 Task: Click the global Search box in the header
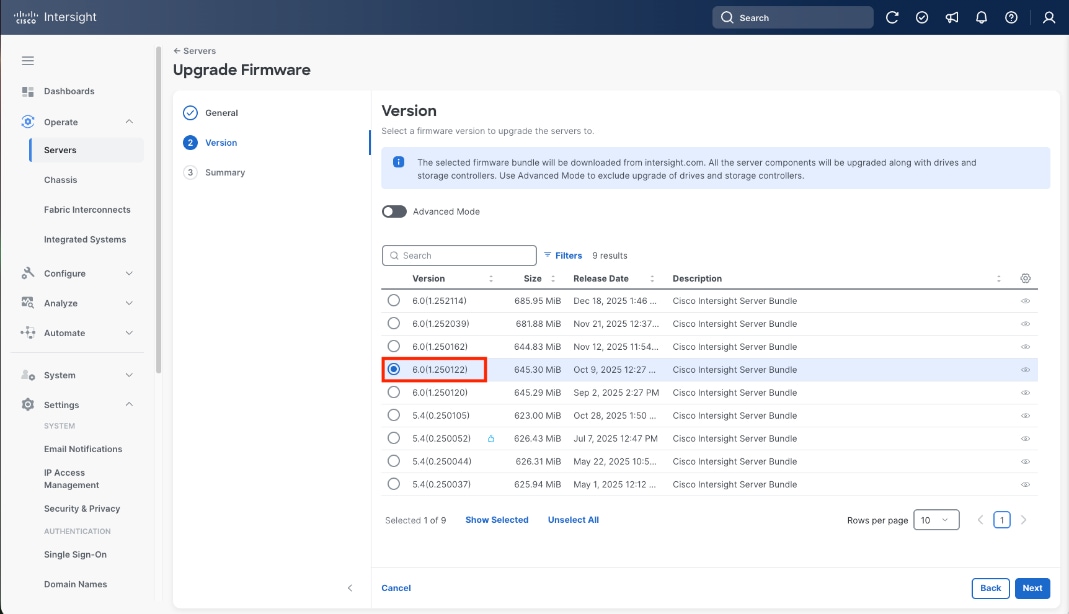click(x=793, y=18)
